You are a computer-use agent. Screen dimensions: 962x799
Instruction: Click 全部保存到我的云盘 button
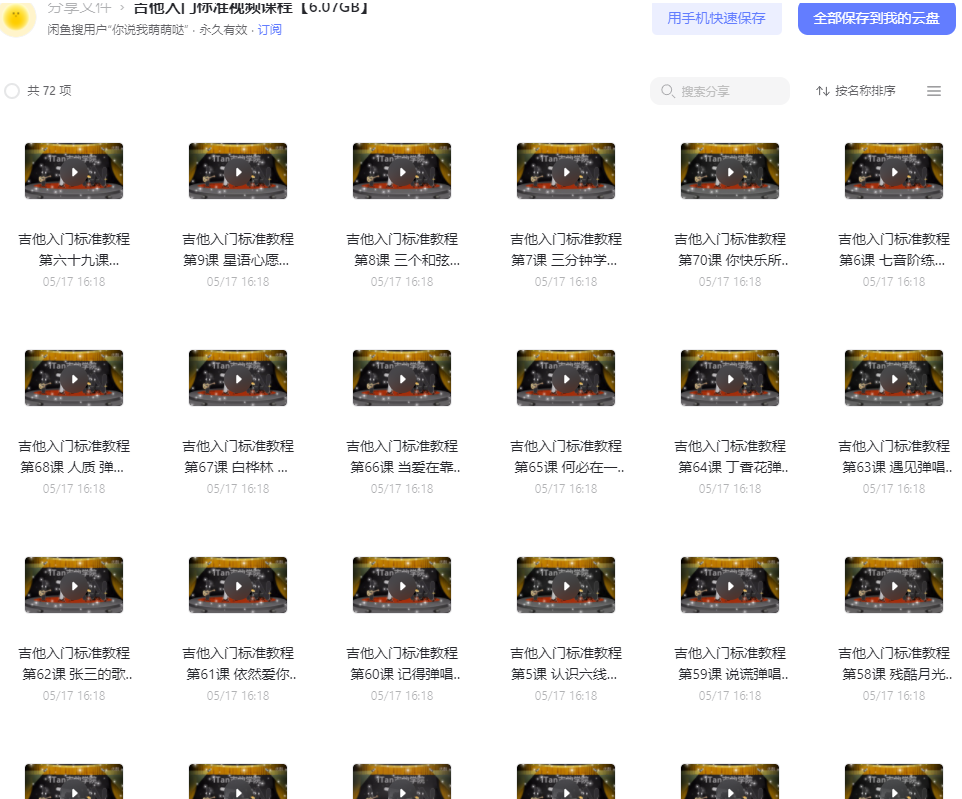tap(876, 18)
